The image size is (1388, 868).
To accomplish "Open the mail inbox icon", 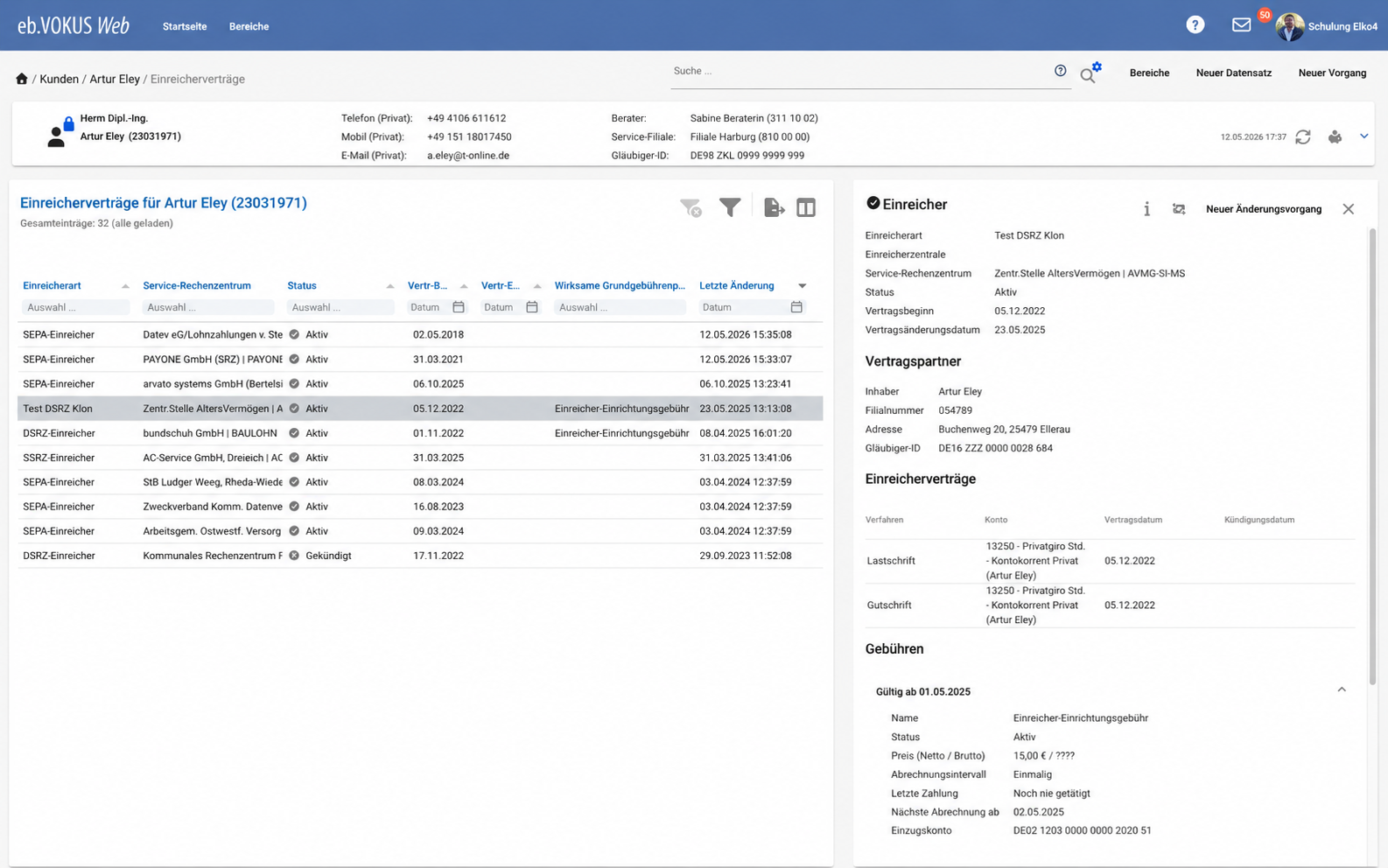I will 1241,25.
